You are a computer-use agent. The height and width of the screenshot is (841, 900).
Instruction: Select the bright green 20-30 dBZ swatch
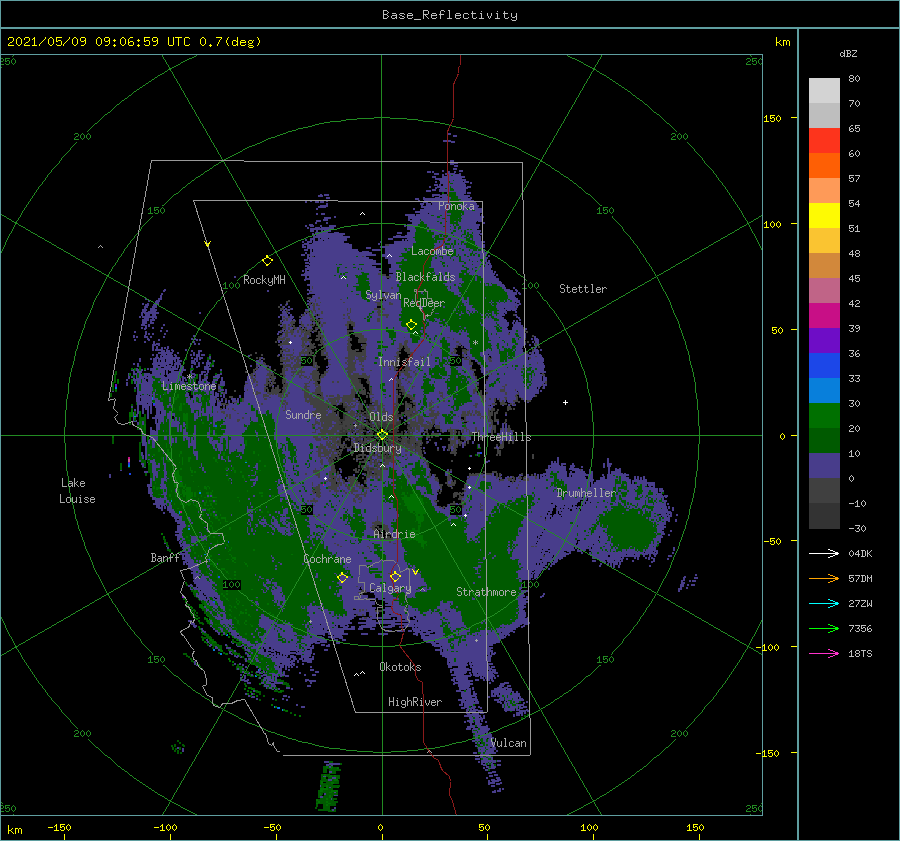(824, 416)
